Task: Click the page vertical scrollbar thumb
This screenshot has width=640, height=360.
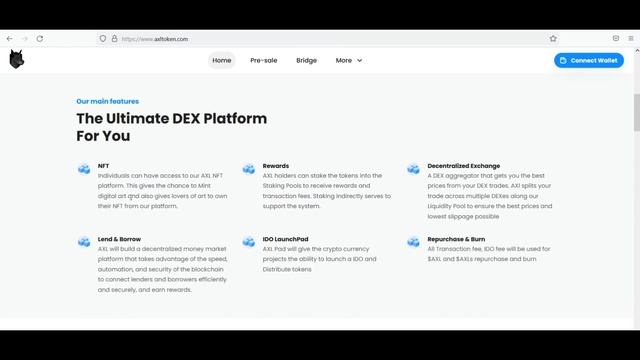Action: click(x=637, y=112)
